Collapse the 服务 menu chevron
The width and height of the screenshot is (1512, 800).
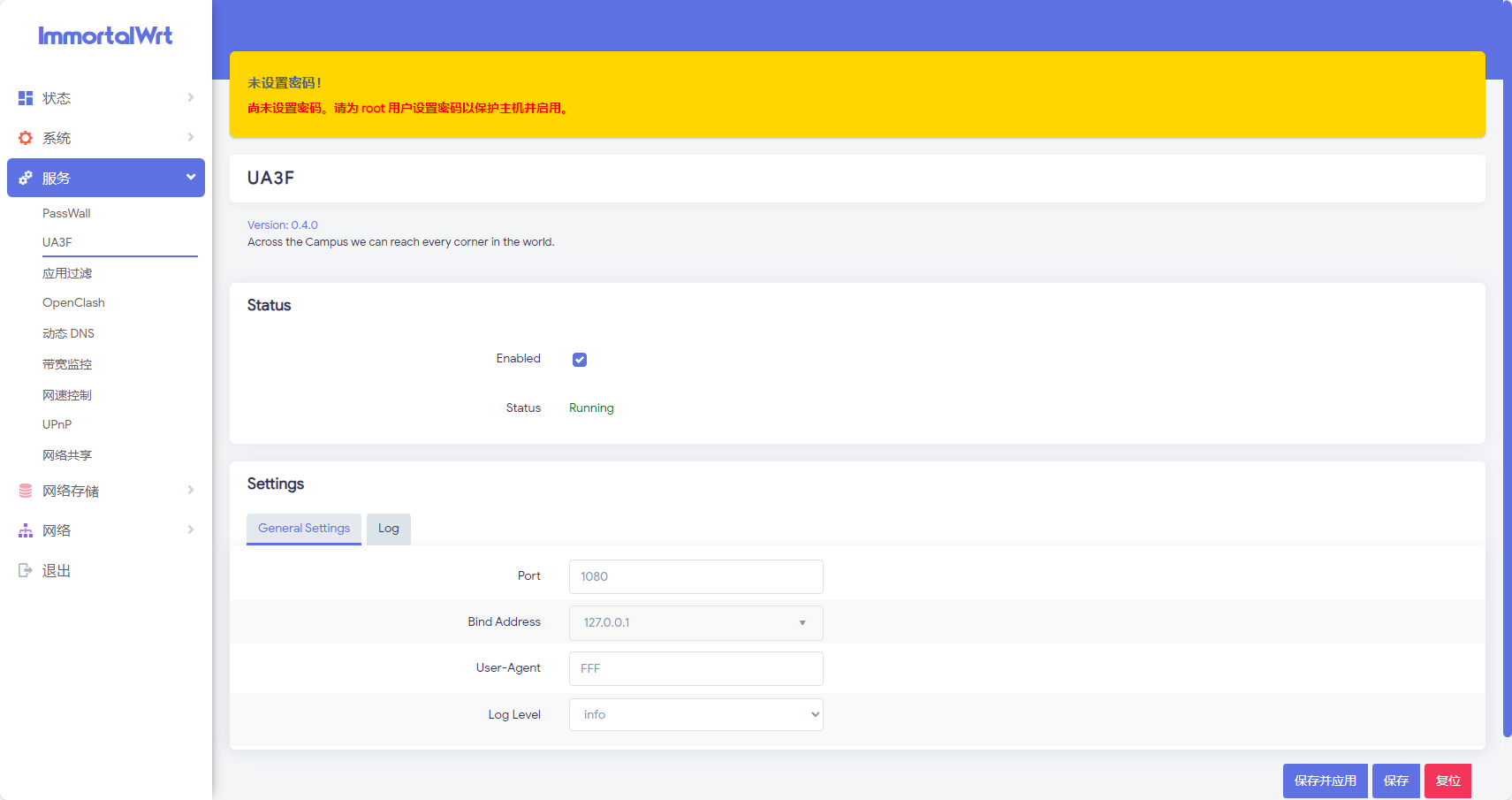click(x=190, y=177)
